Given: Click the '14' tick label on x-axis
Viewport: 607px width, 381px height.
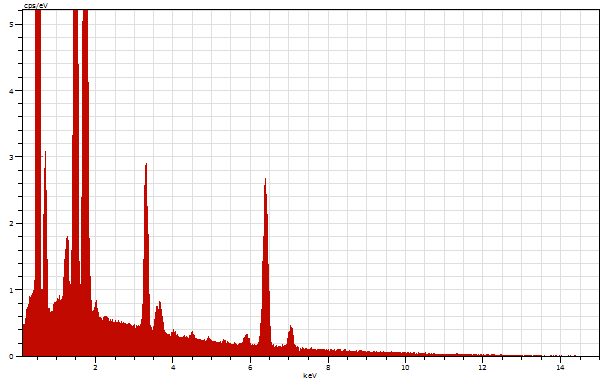Looking at the screenshot, I should [x=560, y=367].
